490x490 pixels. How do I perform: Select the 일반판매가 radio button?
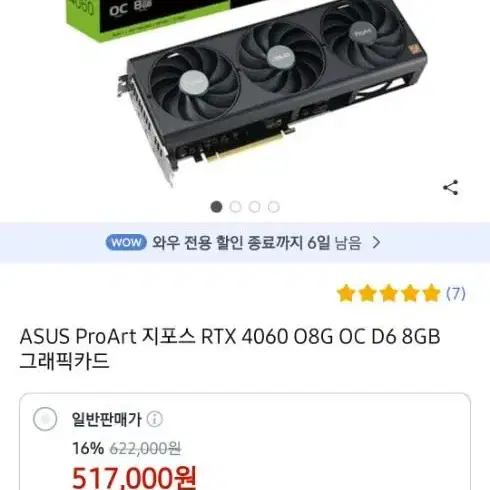[45, 419]
